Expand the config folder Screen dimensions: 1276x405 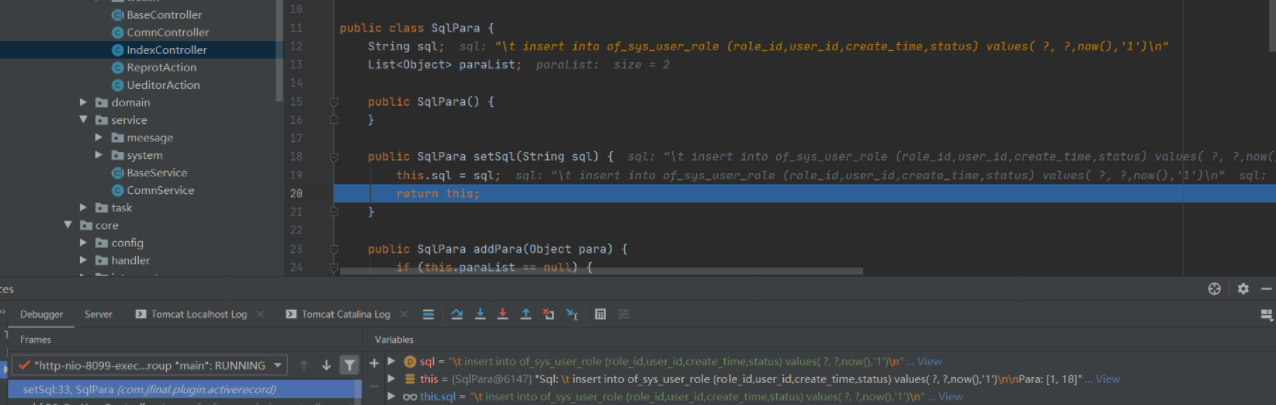85,243
